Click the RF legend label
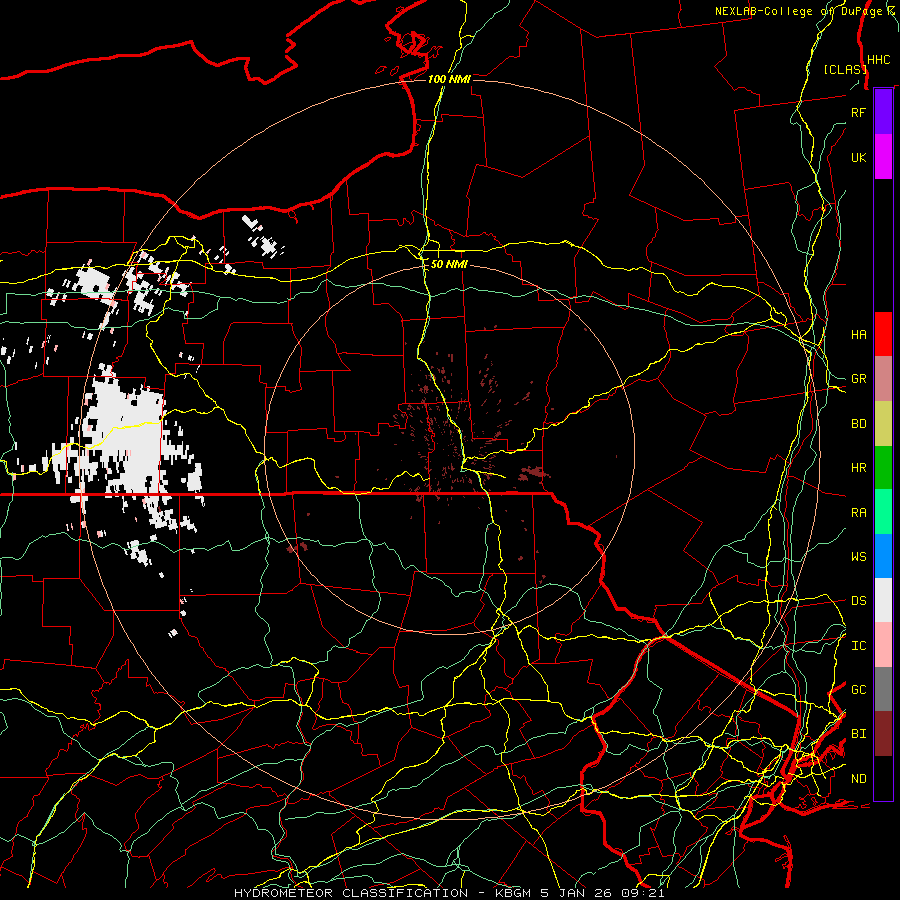The height and width of the screenshot is (900, 900). (x=858, y=112)
